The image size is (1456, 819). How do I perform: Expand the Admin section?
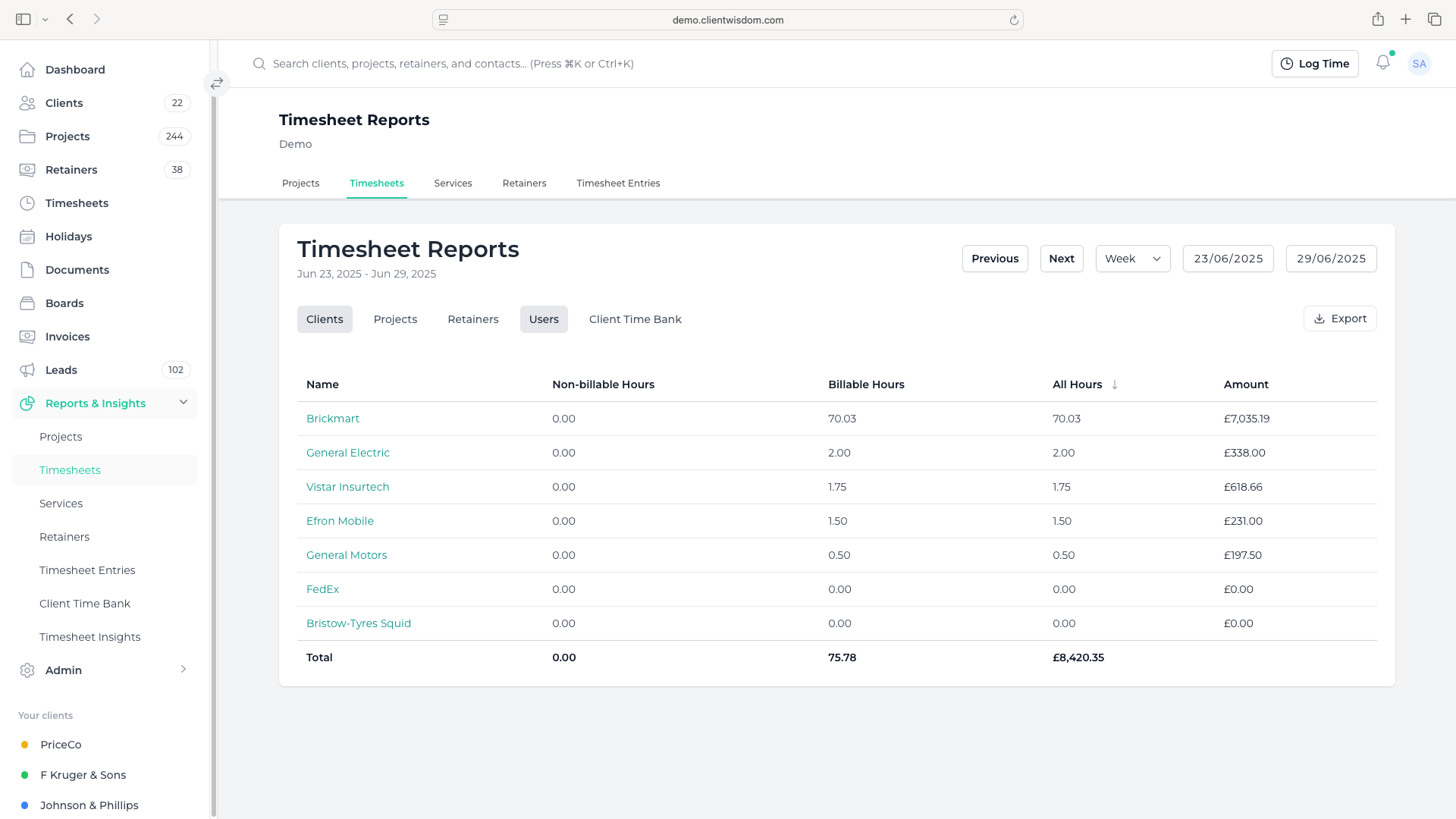(64, 670)
